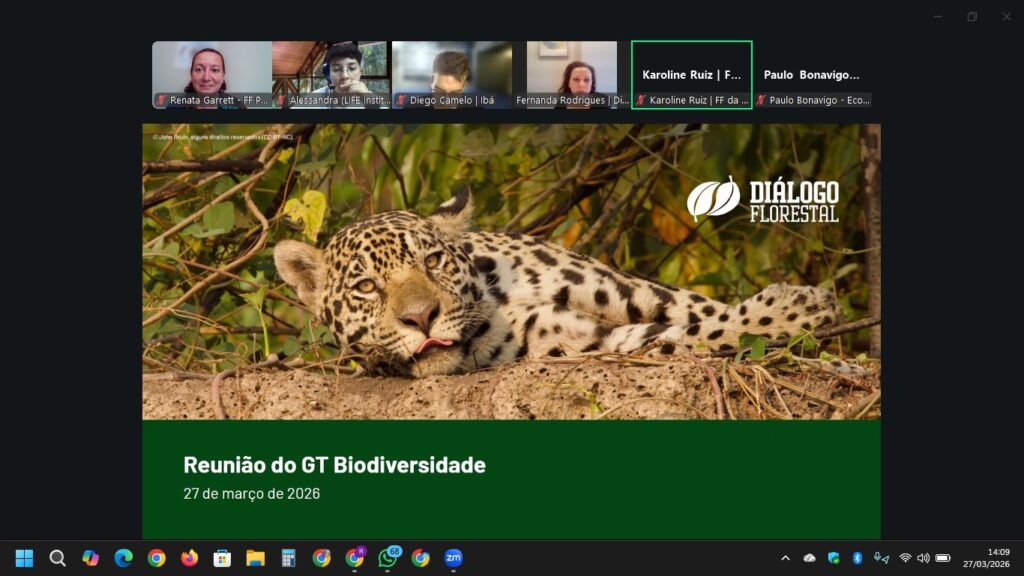The width and height of the screenshot is (1024, 576).
Task: Open File Explorer folder icon
Action: pyautogui.click(x=255, y=558)
